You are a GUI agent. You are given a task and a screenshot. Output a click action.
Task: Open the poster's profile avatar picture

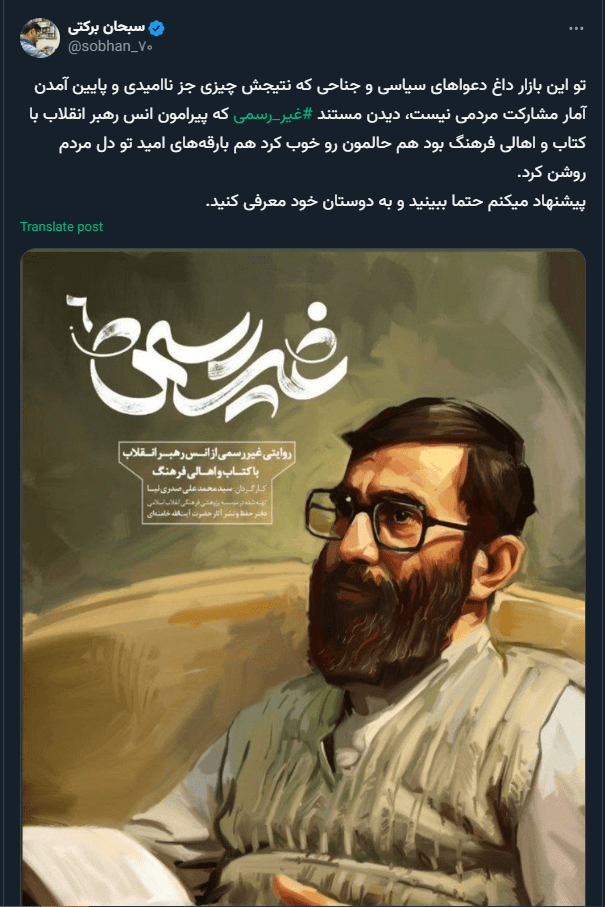coord(40,38)
